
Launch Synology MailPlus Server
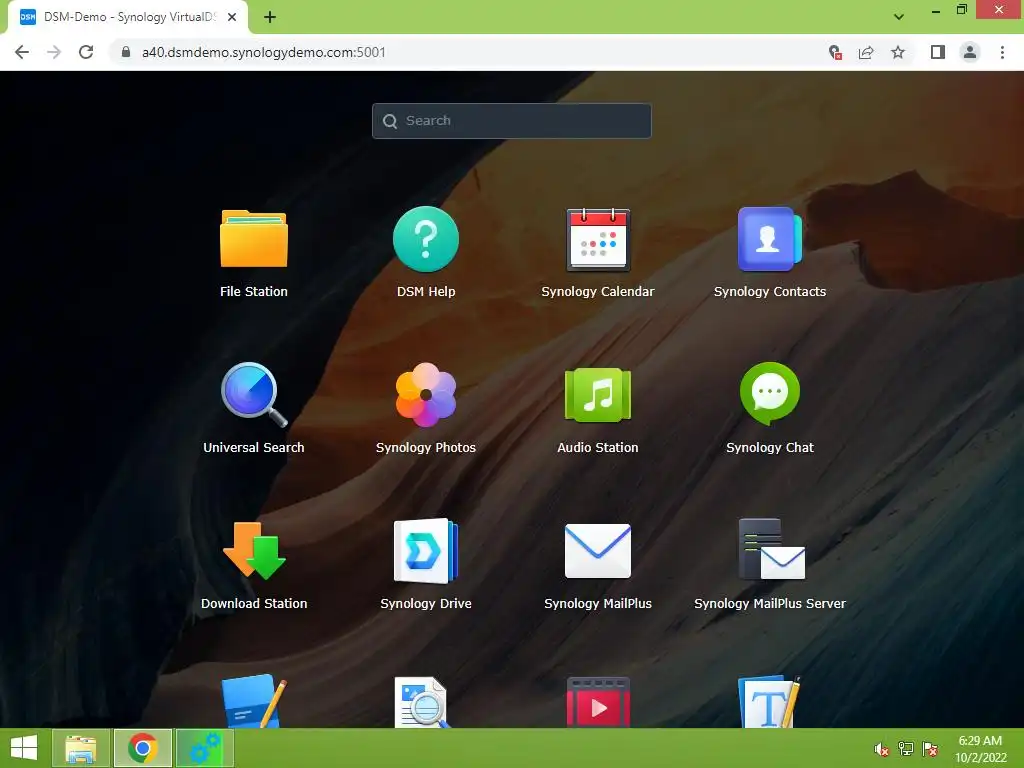(771, 549)
